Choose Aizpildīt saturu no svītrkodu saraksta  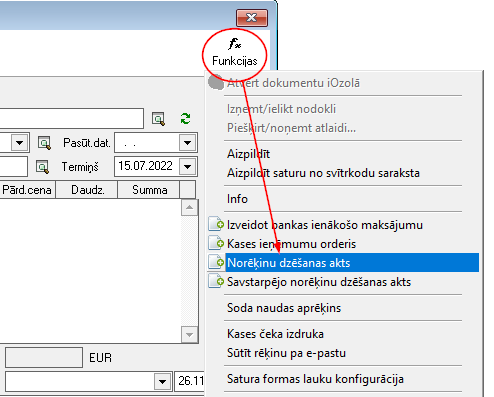pos(343,173)
